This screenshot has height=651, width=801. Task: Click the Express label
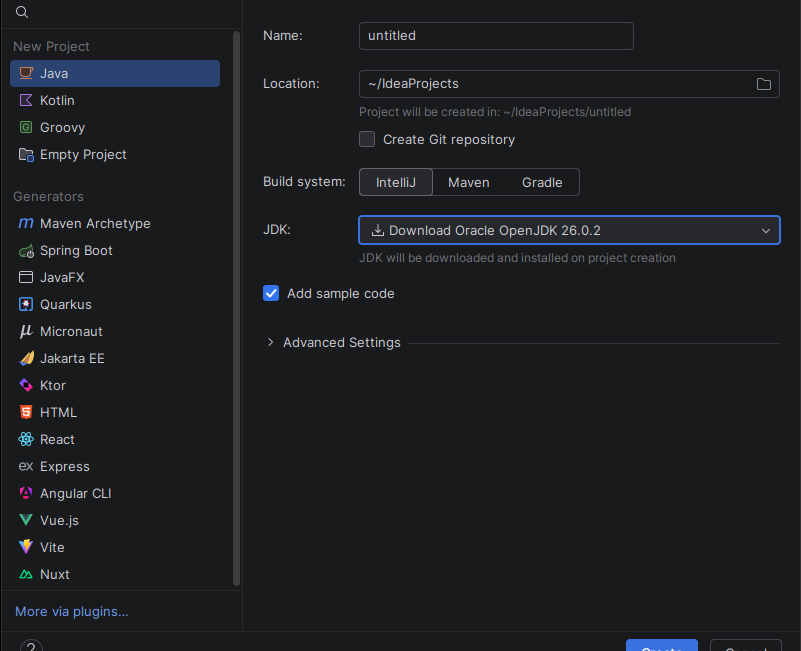(x=64, y=467)
